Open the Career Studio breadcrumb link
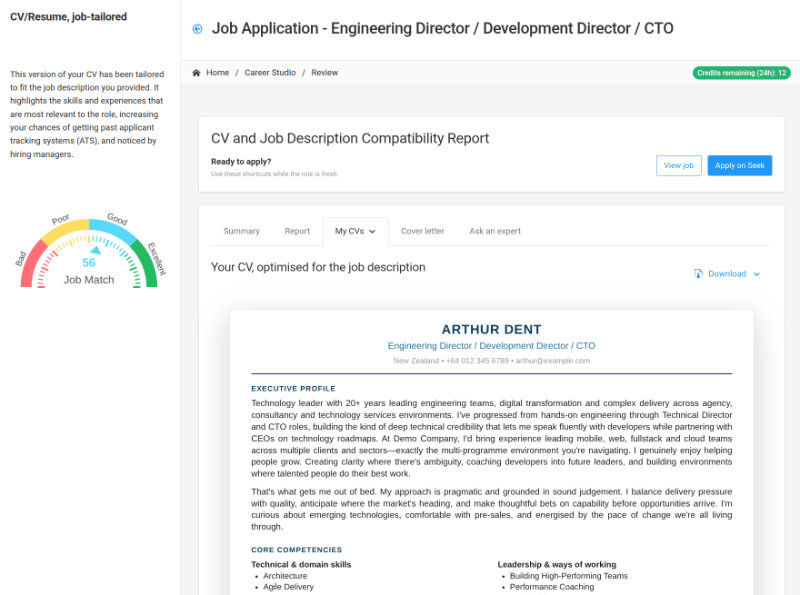The image size is (800, 595). tap(270, 72)
